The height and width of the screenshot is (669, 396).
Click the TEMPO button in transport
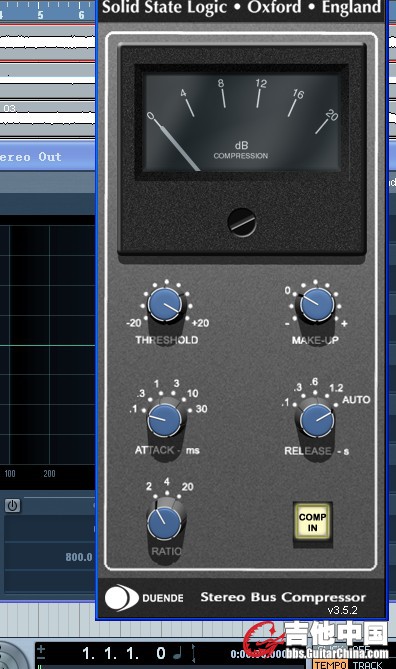pyautogui.click(x=330, y=664)
